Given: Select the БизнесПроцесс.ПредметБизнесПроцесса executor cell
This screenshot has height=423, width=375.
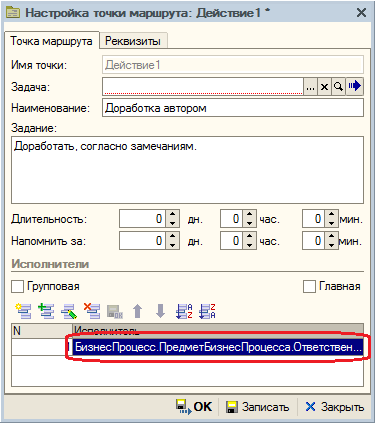Looking at the screenshot, I should point(218,347).
